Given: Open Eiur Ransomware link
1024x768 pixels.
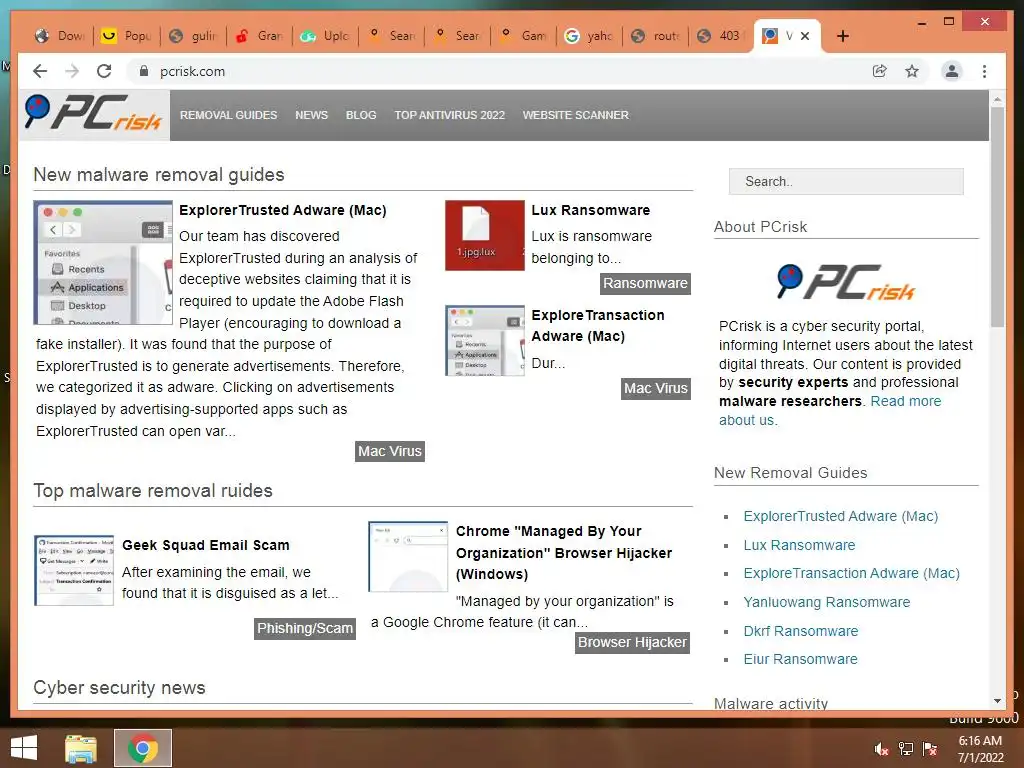Looking at the screenshot, I should point(800,660).
